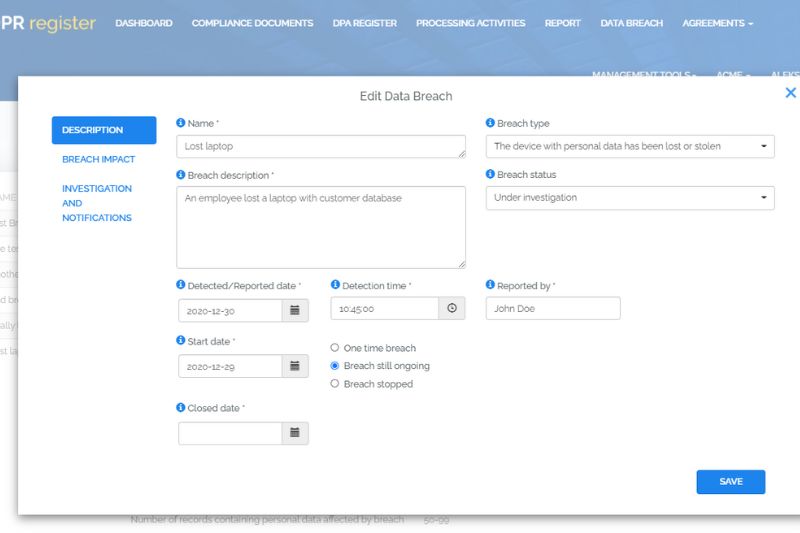The width and height of the screenshot is (800, 533).
Task: Click info icon beside Start date
Action: [181, 340]
